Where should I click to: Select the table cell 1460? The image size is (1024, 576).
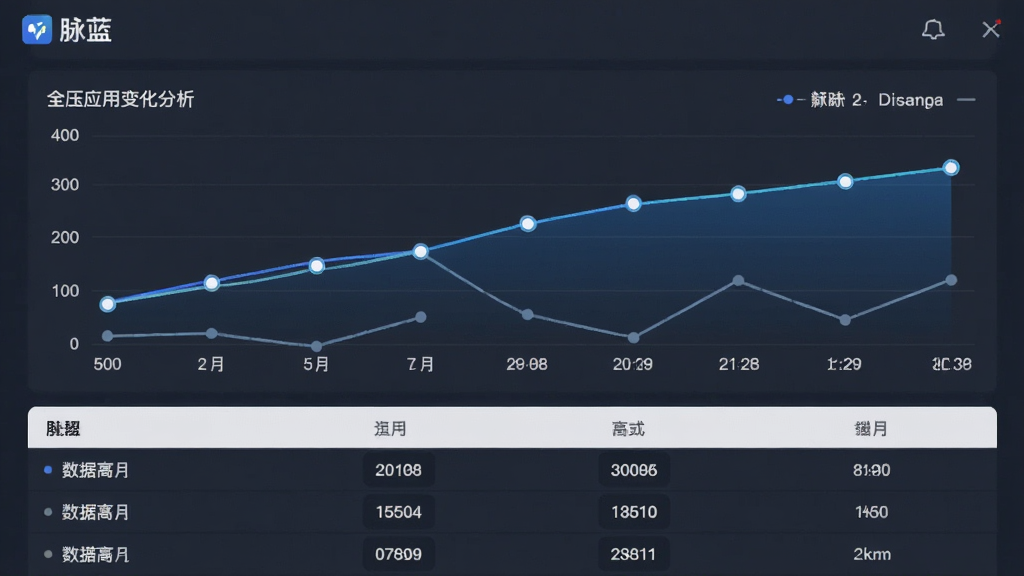click(871, 512)
